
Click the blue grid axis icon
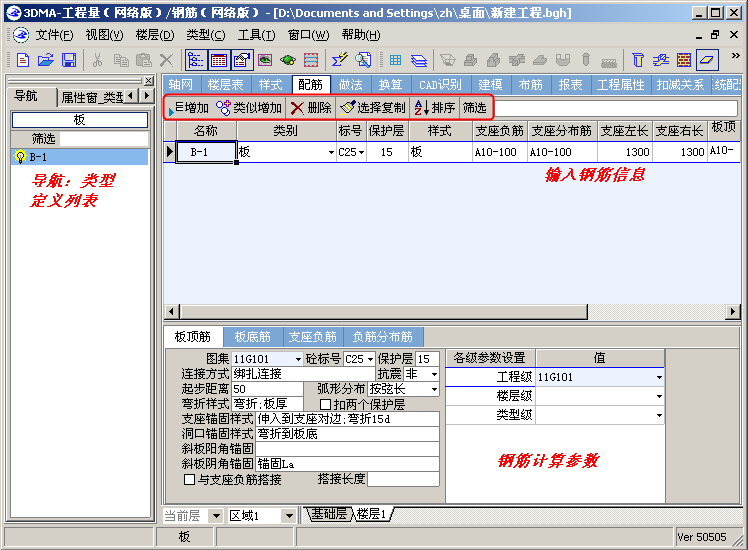click(395, 60)
